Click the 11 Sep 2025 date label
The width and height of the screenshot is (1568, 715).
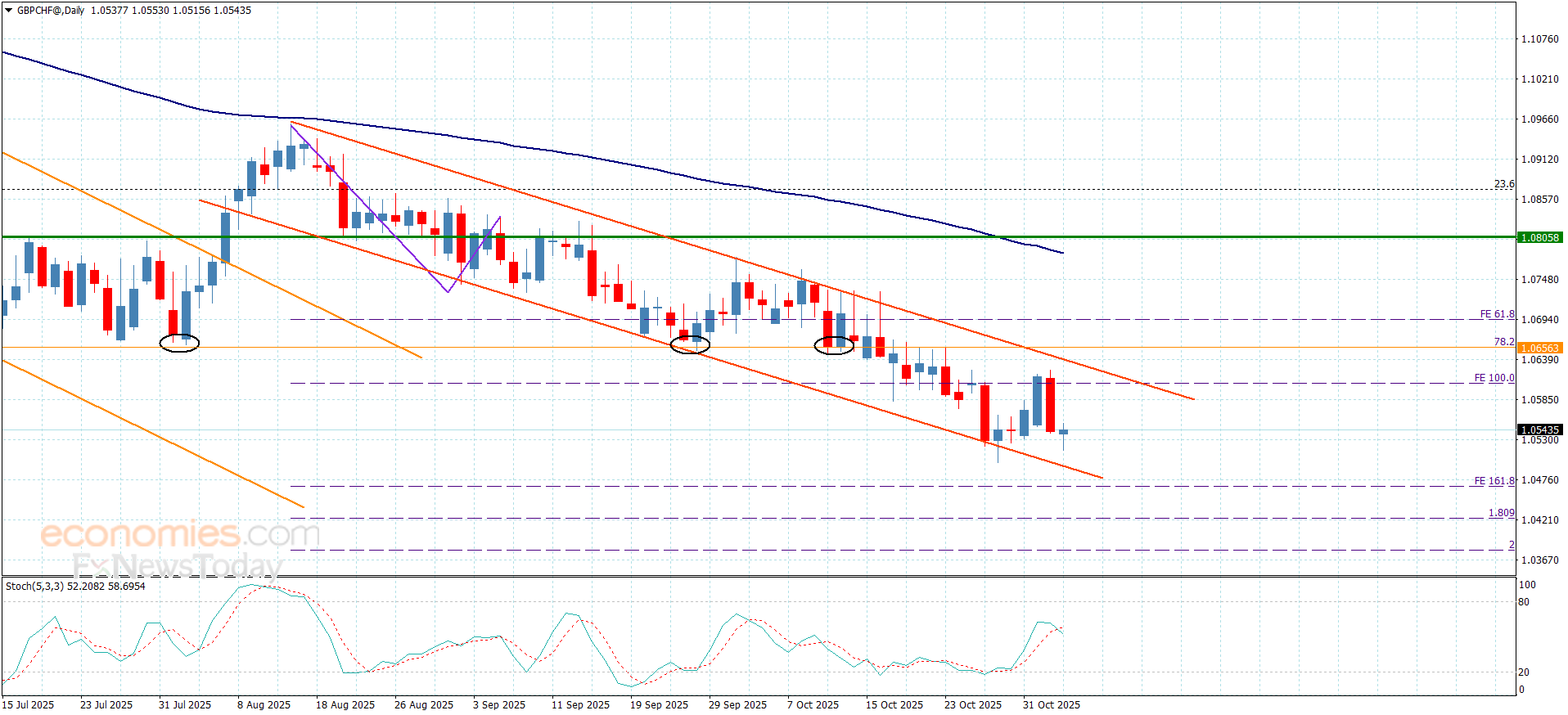coord(580,705)
